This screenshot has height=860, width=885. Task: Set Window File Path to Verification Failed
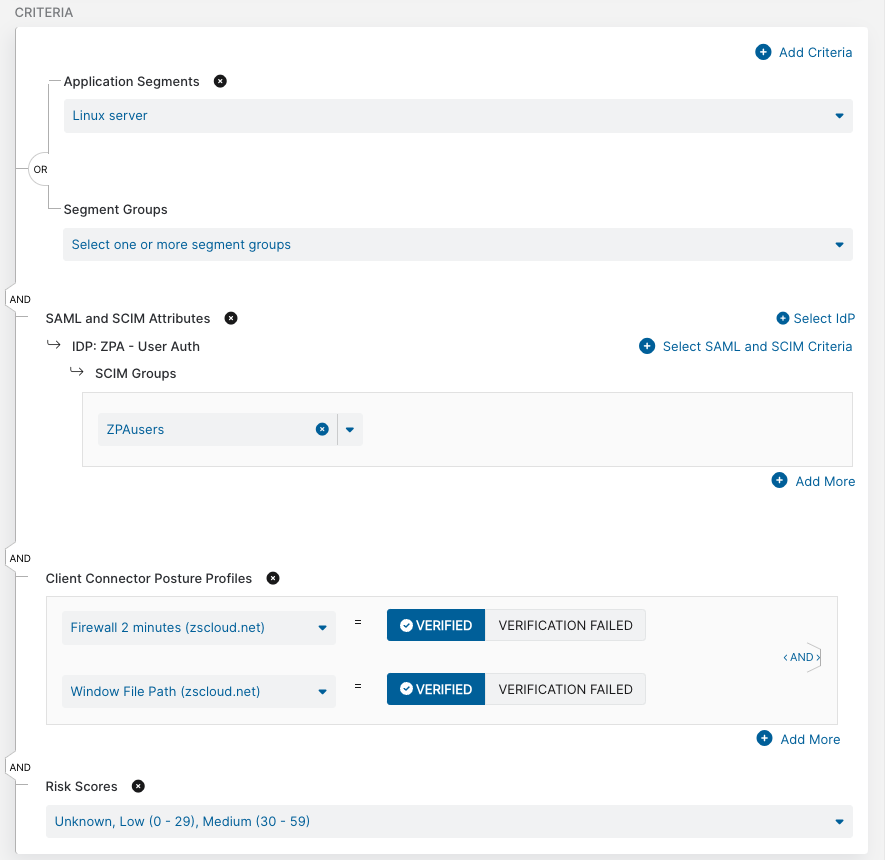coord(565,689)
